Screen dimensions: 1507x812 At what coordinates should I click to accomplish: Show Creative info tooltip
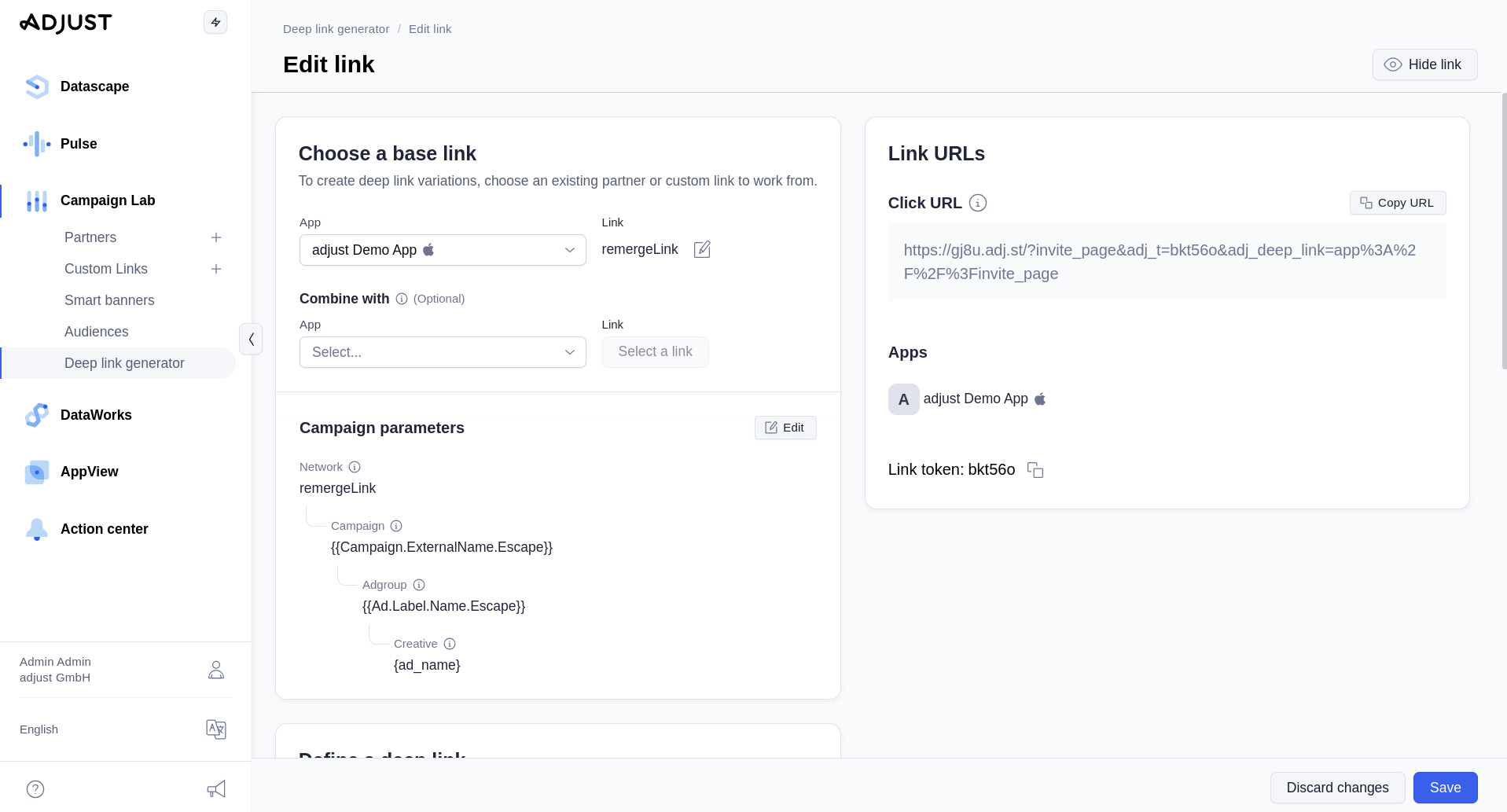coord(450,644)
